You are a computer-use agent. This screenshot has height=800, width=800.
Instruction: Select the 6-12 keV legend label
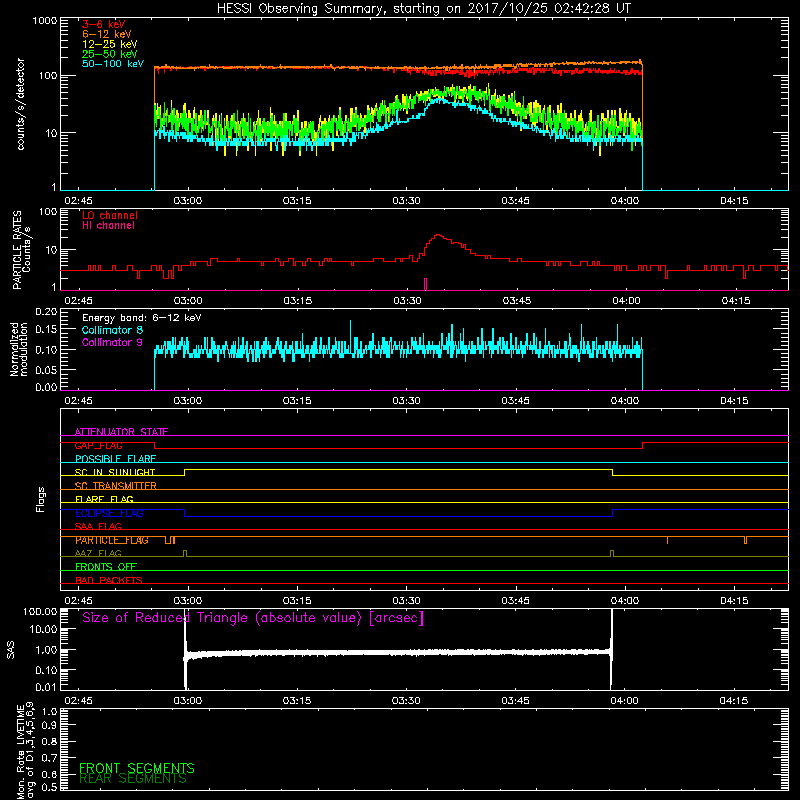point(107,34)
